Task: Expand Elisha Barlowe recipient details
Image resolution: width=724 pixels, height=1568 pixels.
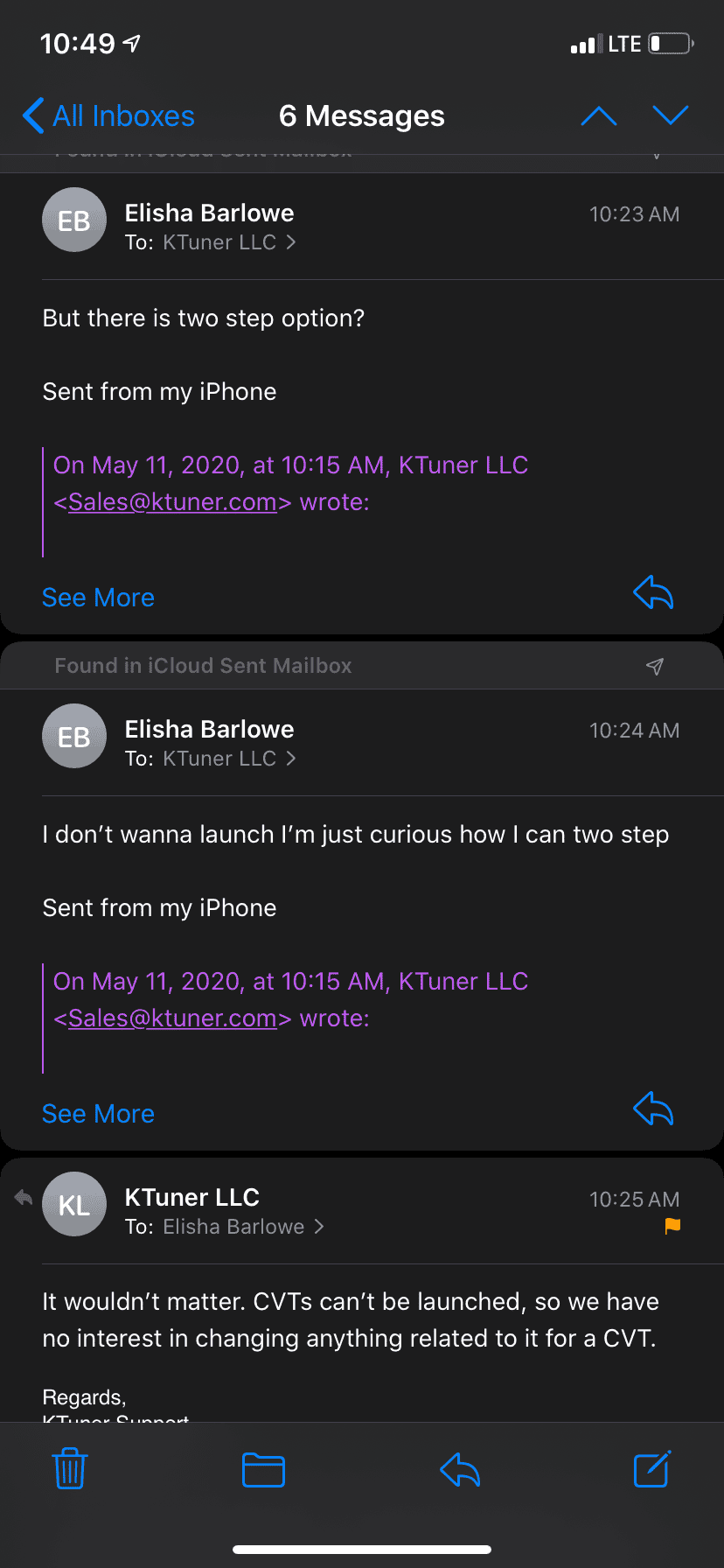Action: tap(243, 1227)
